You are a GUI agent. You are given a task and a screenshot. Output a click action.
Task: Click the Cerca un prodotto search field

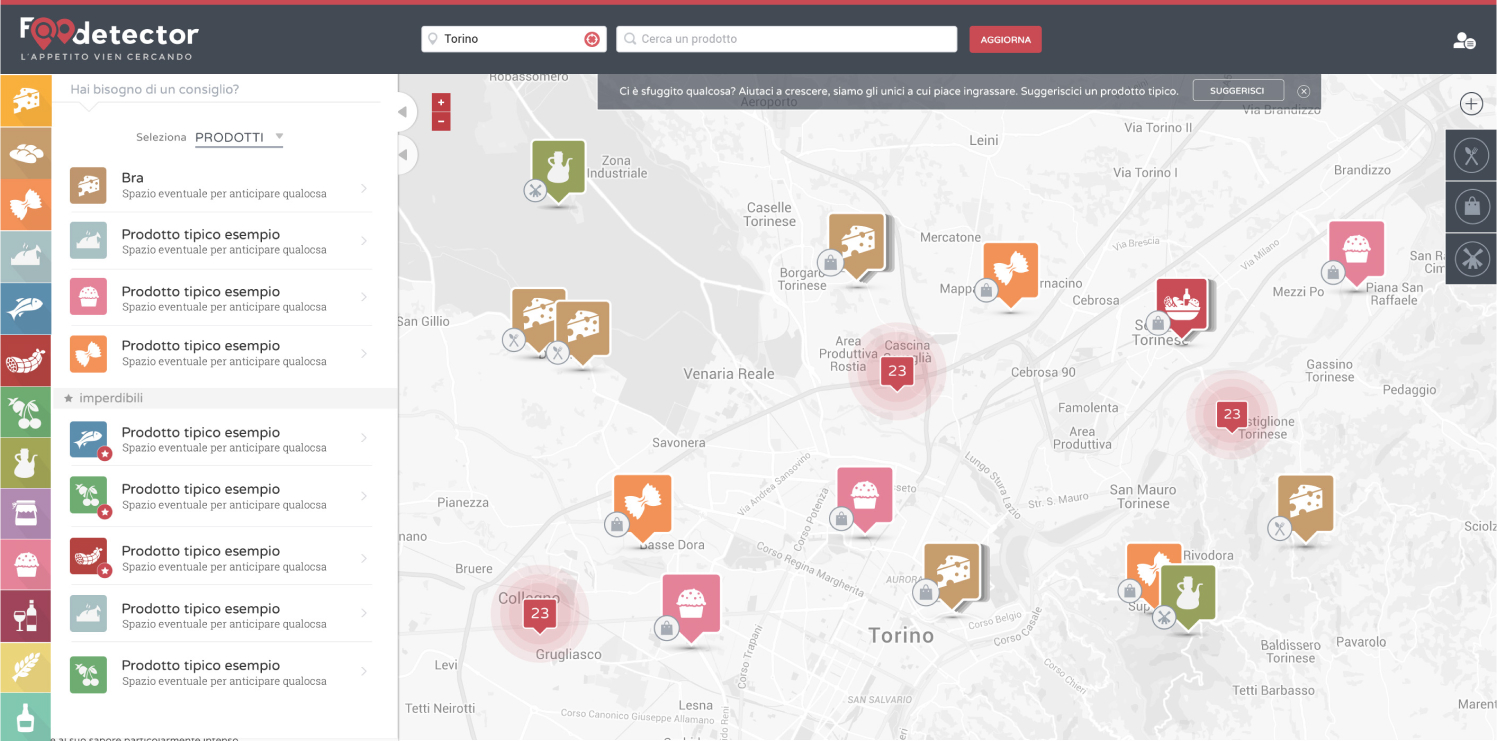(x=787, y=39)
